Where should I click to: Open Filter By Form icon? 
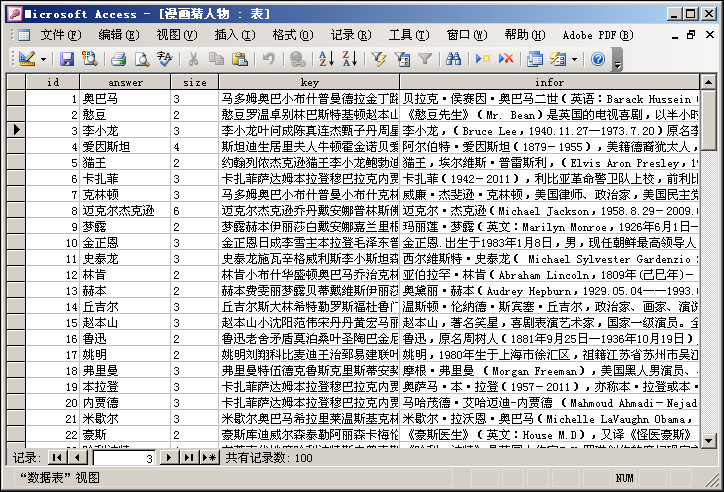tap(402, 59)
